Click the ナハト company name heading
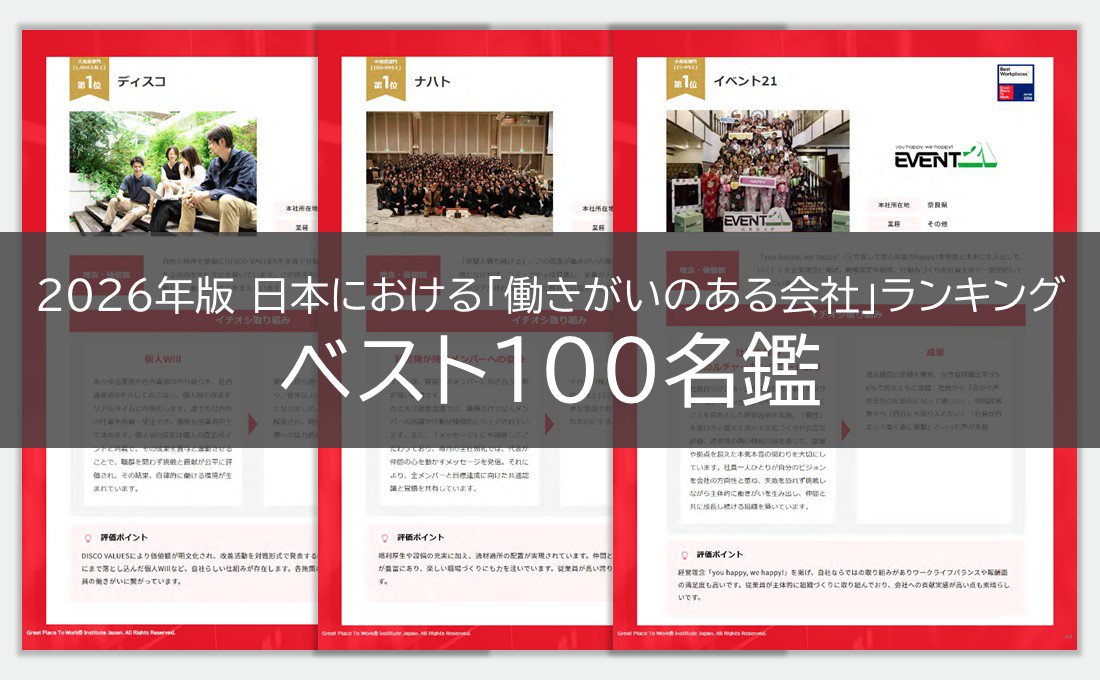The width and height of the screenshot is (1100, 680). click(433, 82)
